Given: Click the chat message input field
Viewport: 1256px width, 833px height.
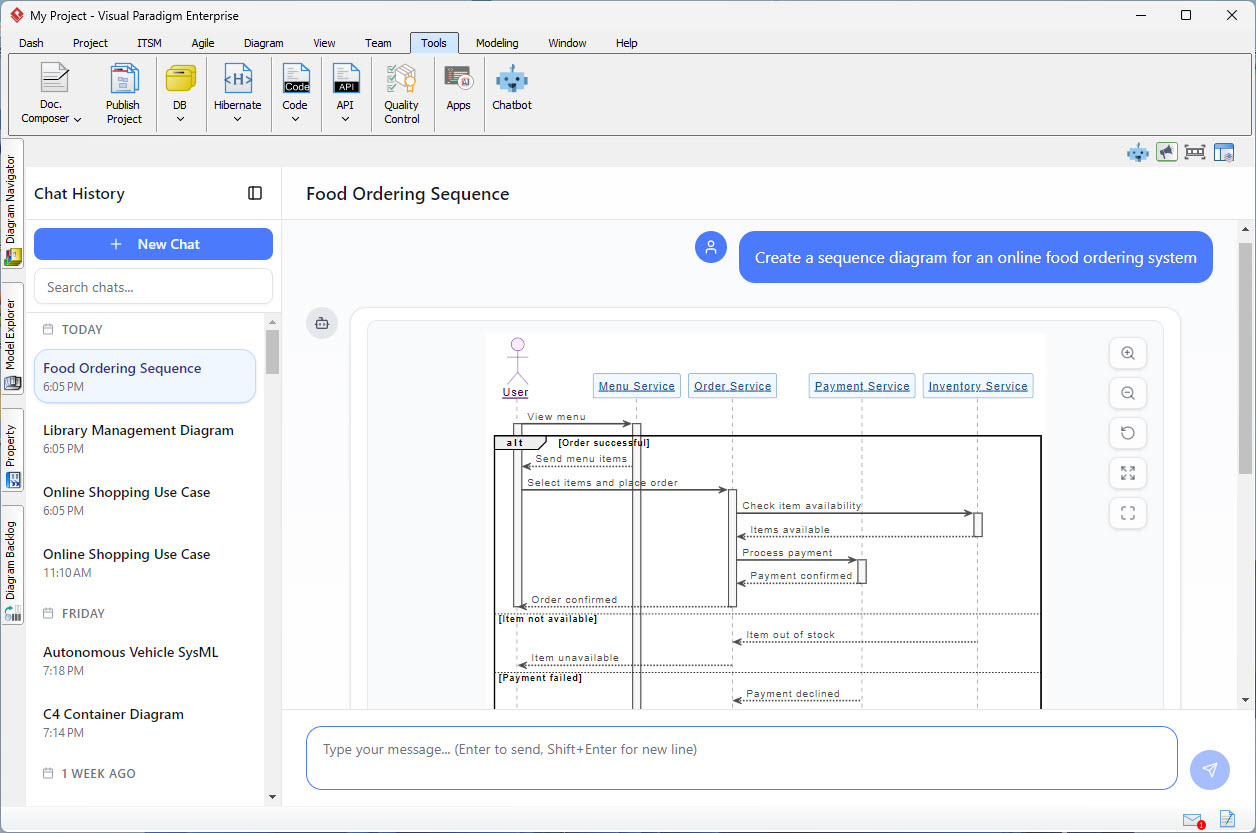Looking at the screenshot, I should coord(742,757).
